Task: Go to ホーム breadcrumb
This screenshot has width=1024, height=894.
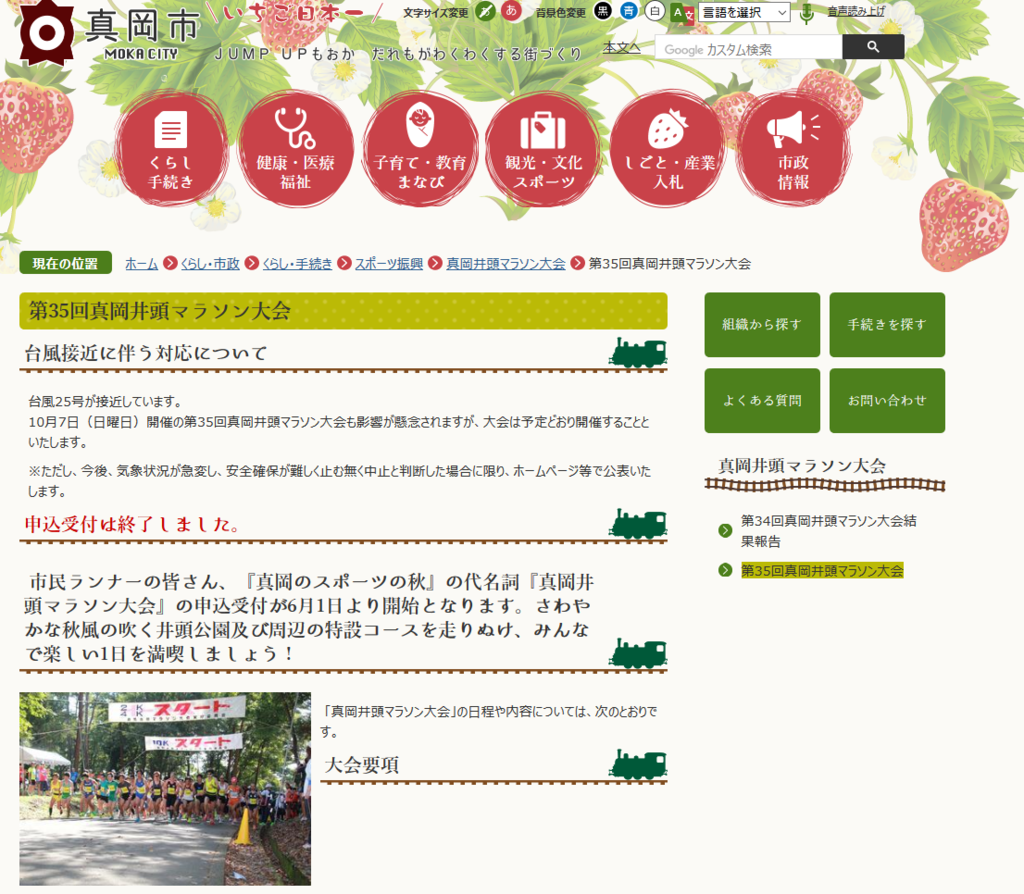Action: [142, 264]
